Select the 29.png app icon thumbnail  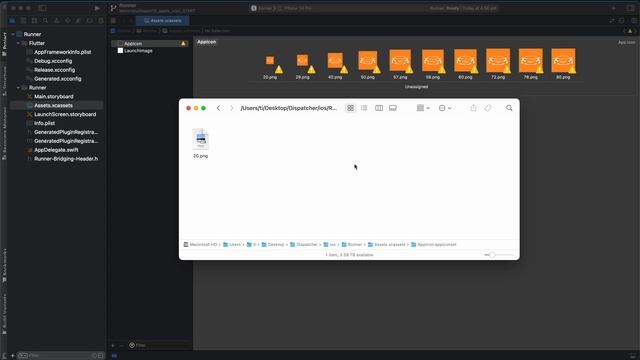tap(302, 60)
